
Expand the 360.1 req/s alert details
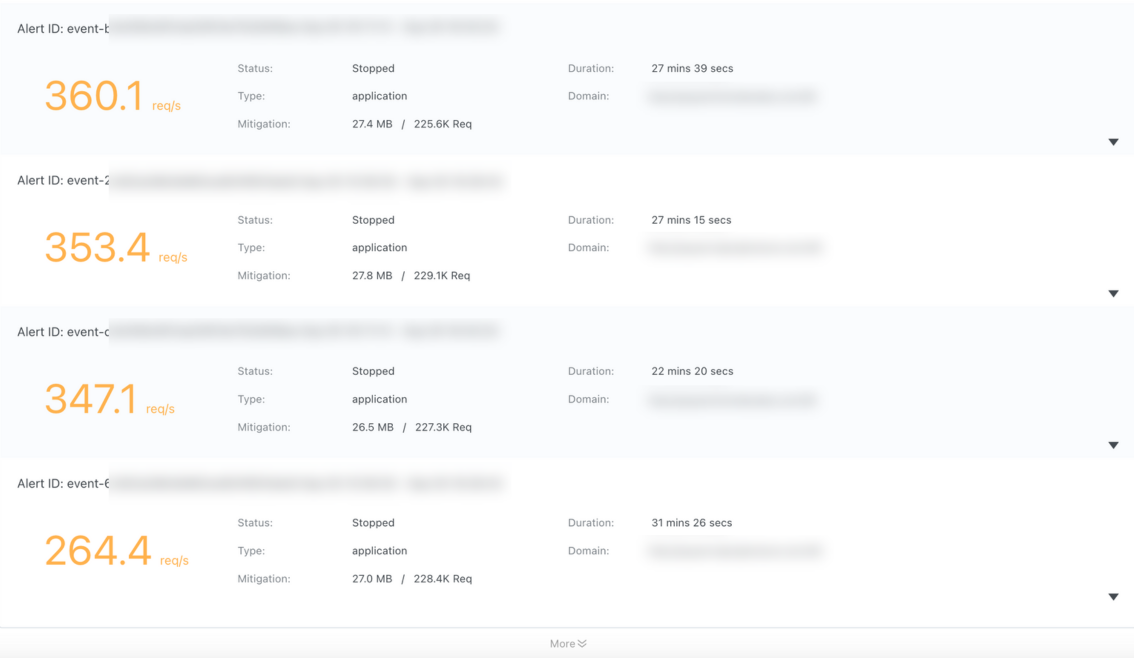[1113, 142]
